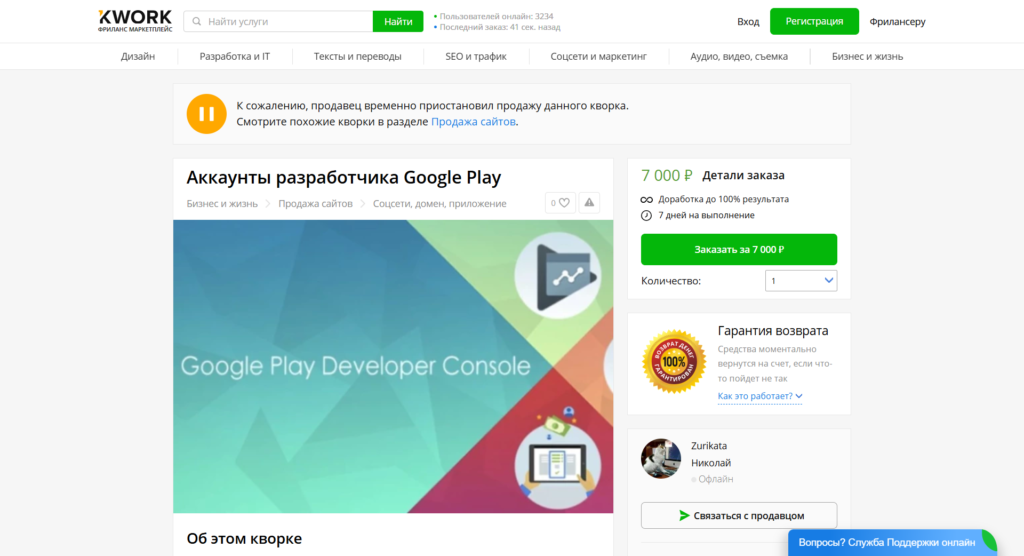Open the "Дизайн" category menu

pos(138,56)
